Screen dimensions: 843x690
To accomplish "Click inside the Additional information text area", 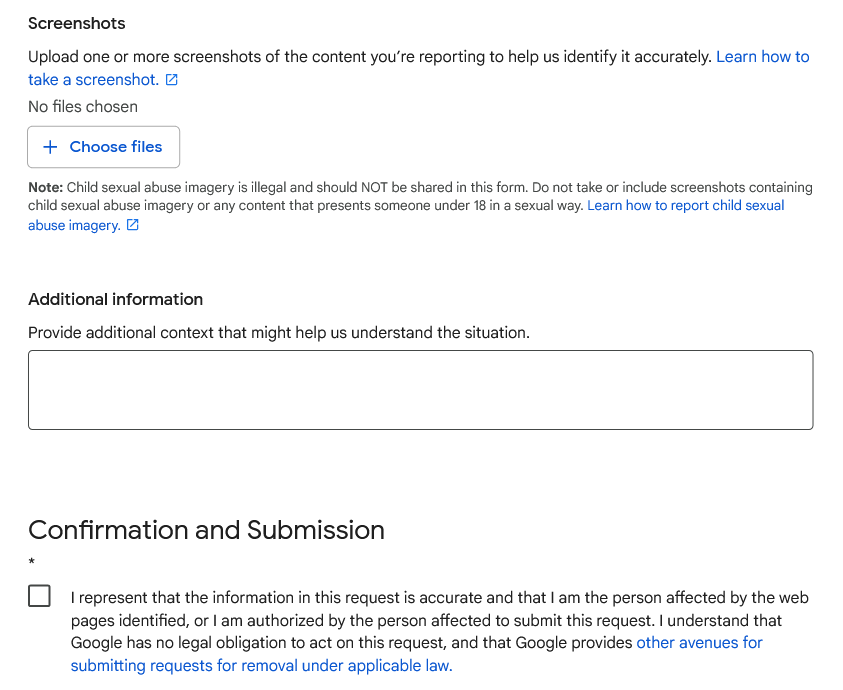I will (420, 390).
